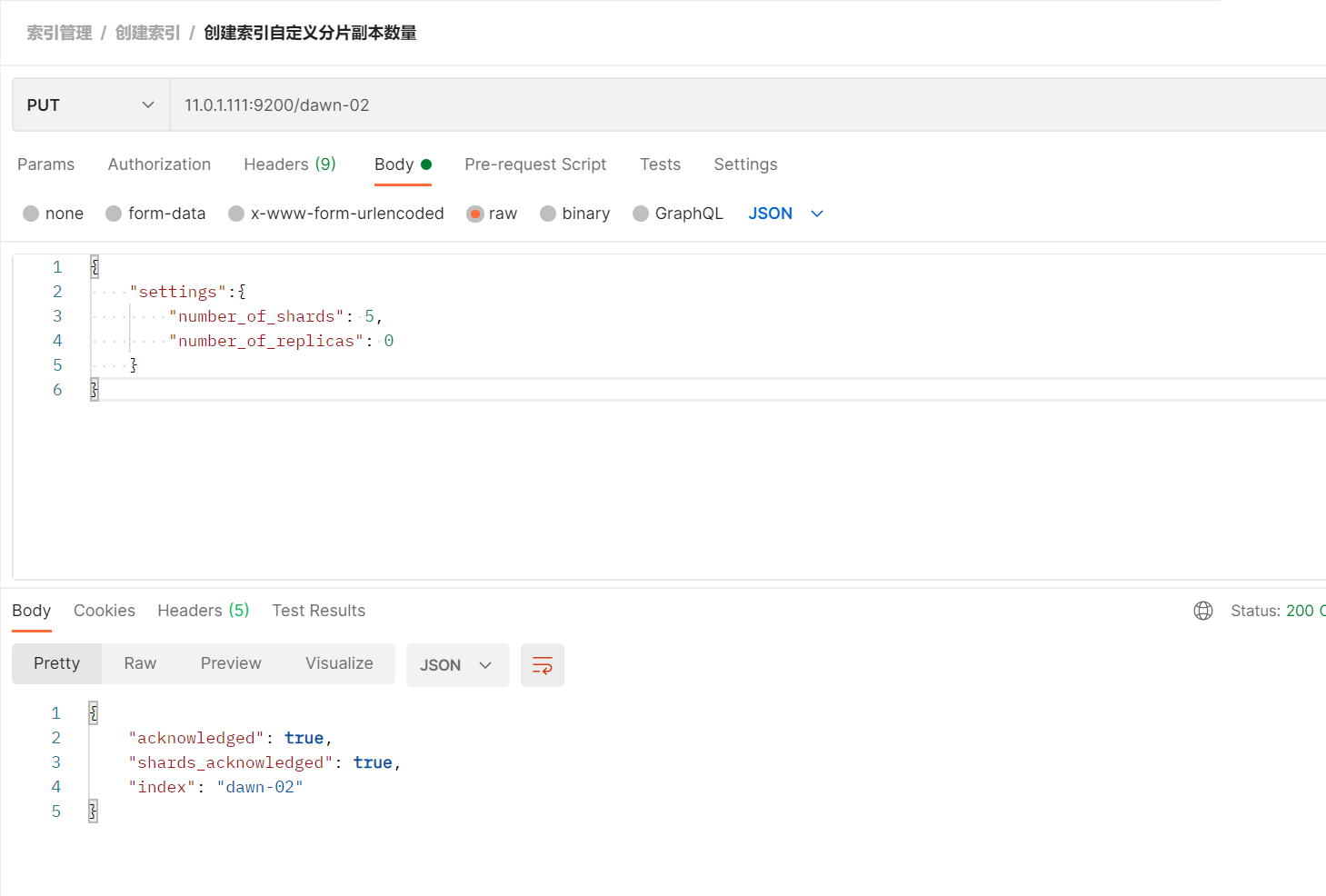Viewport: 1326px width, 896px height.
Task: Click the request URL input field
Action: pos(747,105)
